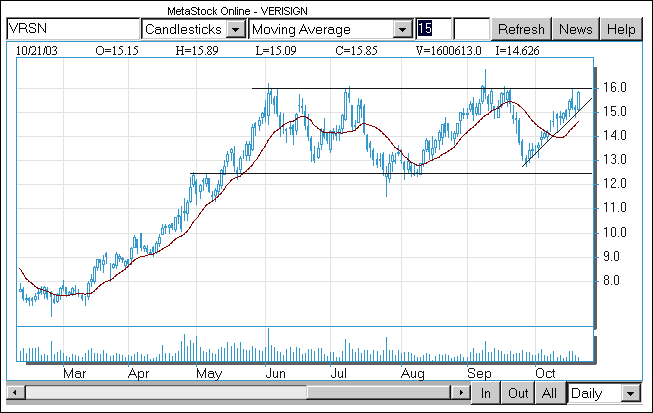Click the period field showing 15

coord(434,29)
